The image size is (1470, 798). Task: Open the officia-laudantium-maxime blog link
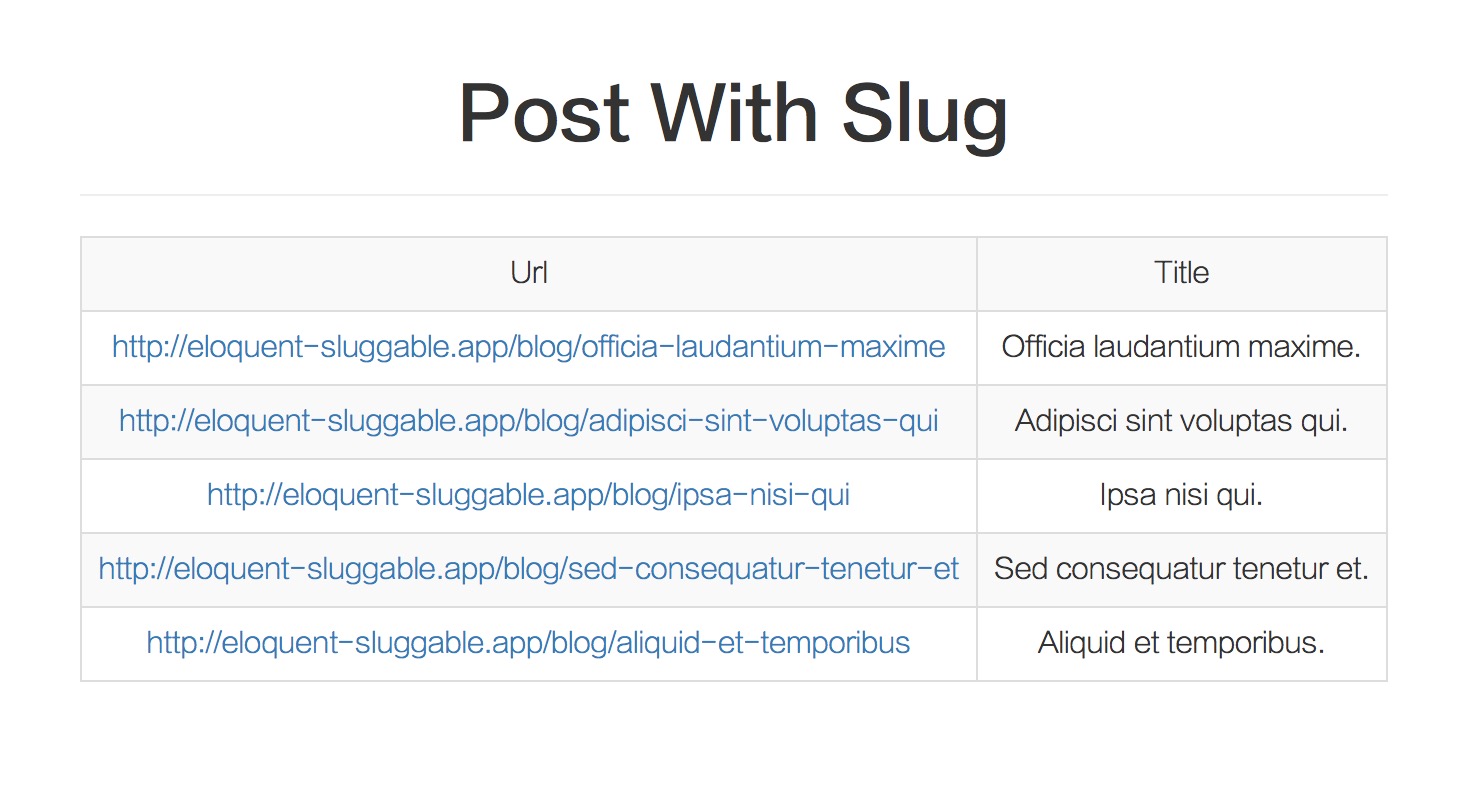pos(528,347)
